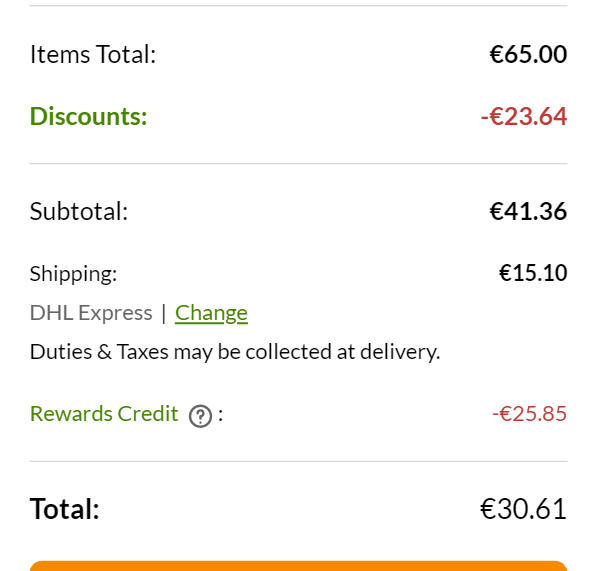Click the divider line above Subtotal

(298, 164)
